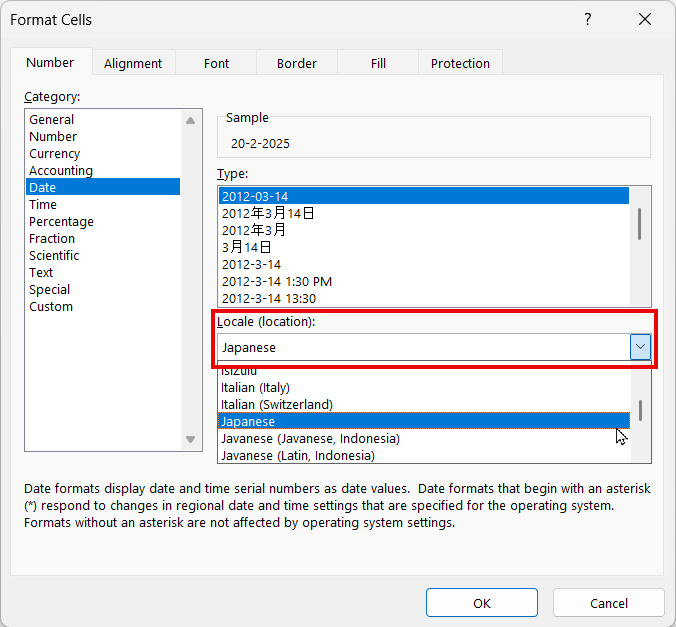The height and width of the screenshot is (627, 676).
Task: Choose the Scientific category
Action: point(103,255)
